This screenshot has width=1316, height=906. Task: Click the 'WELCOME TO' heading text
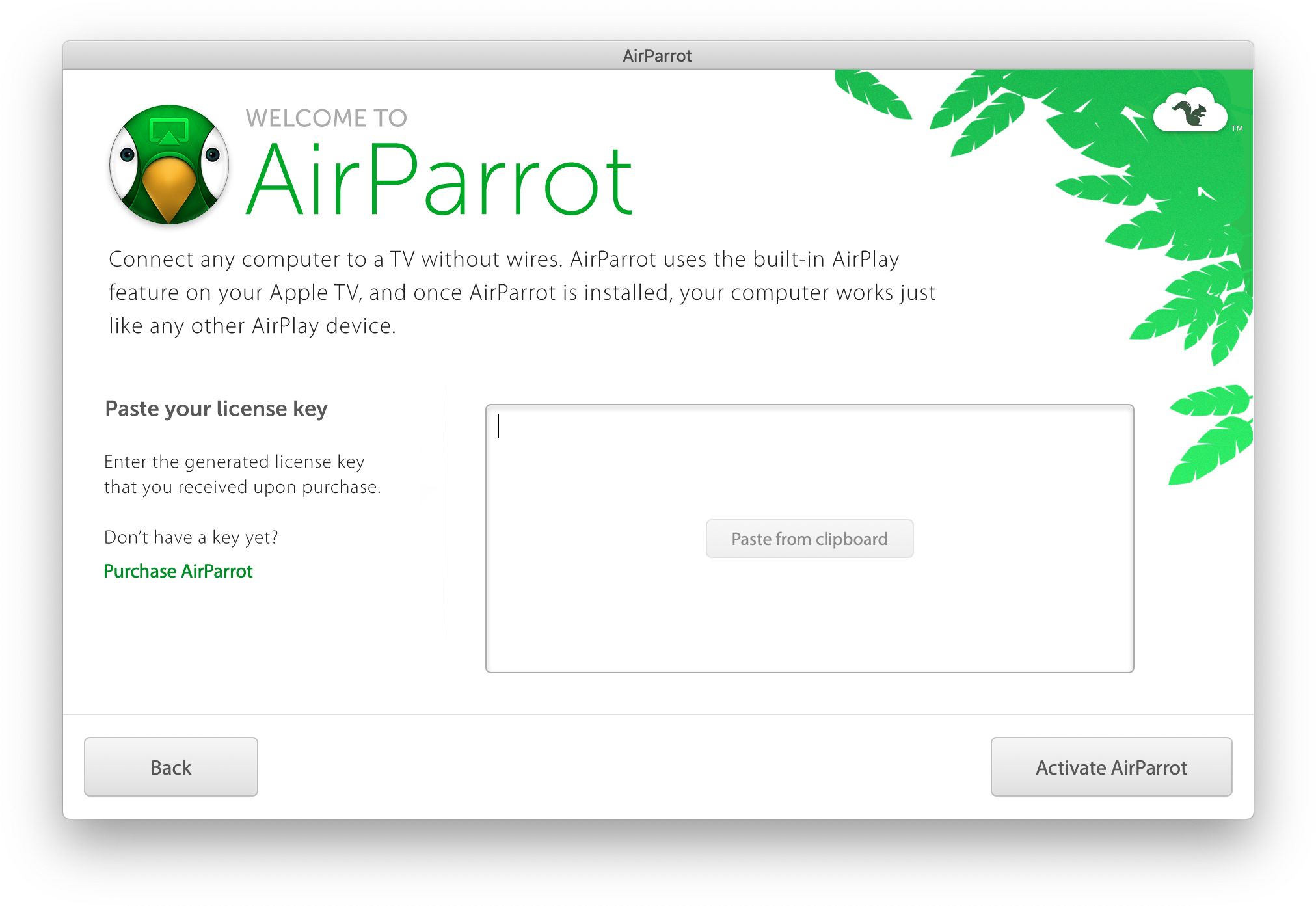click(x=327, y=118)
